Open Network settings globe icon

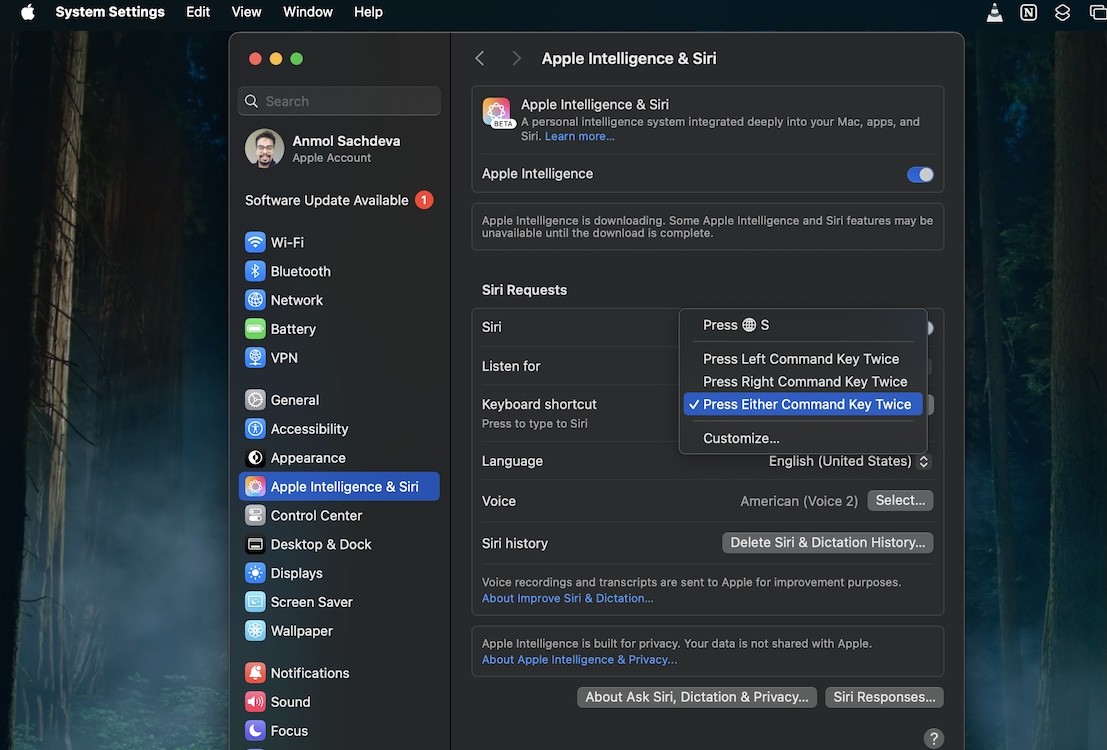coord(255,300)
